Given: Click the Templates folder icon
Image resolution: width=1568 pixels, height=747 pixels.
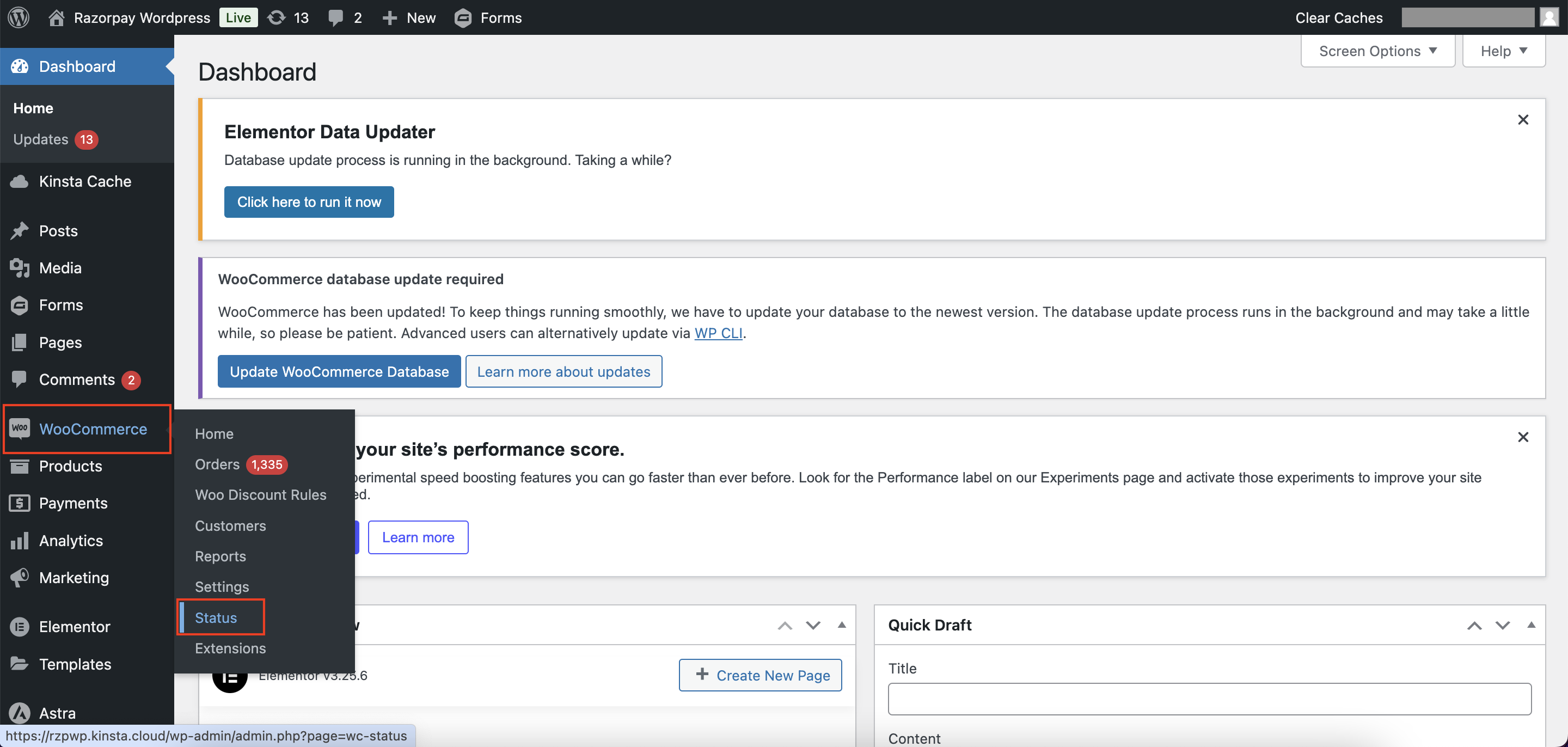Looking at the screenshot, I should click(20, 664).
